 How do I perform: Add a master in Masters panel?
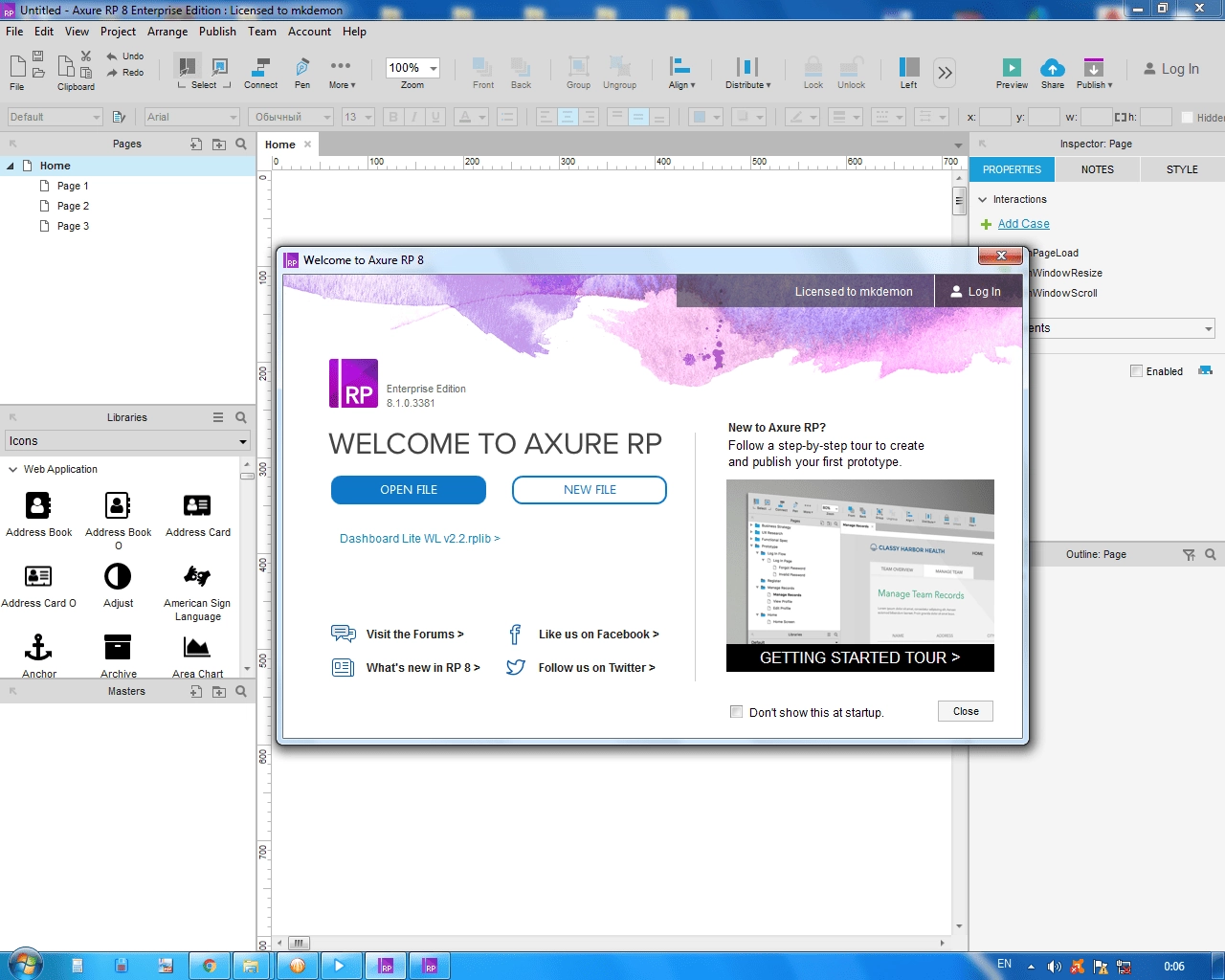coord(196,691)
